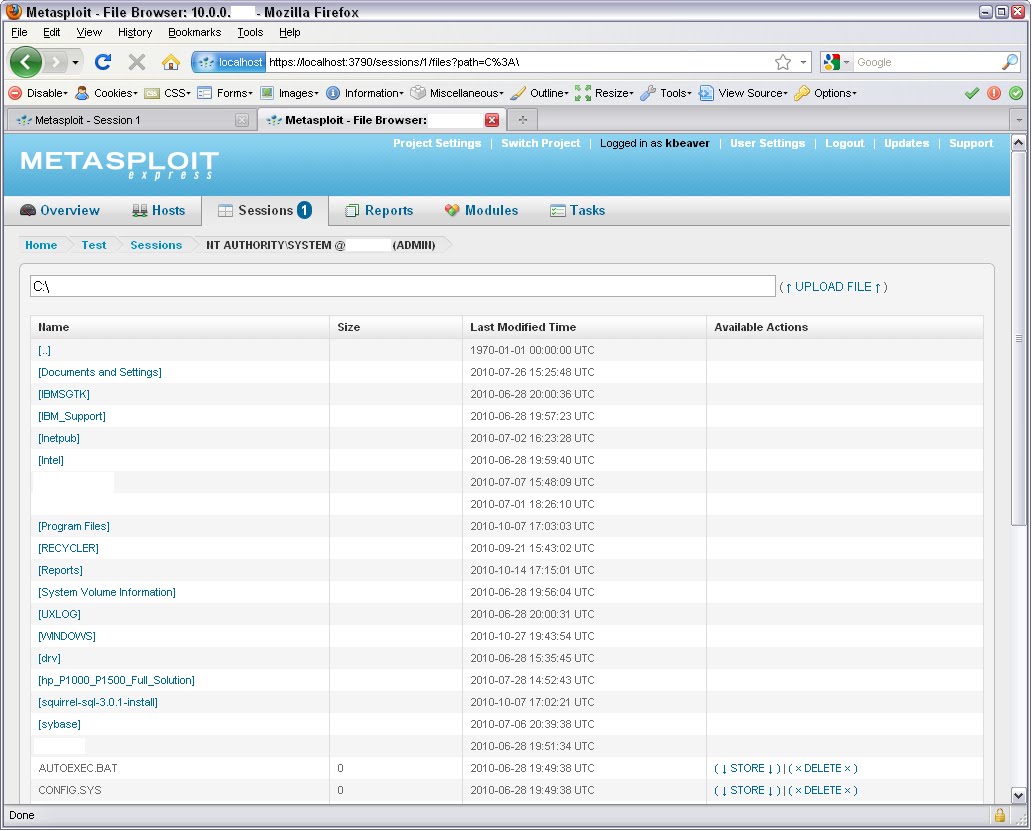Click the Metasploit Express logo
Viewport: 1032px width, 831px height.
point(119,164)
